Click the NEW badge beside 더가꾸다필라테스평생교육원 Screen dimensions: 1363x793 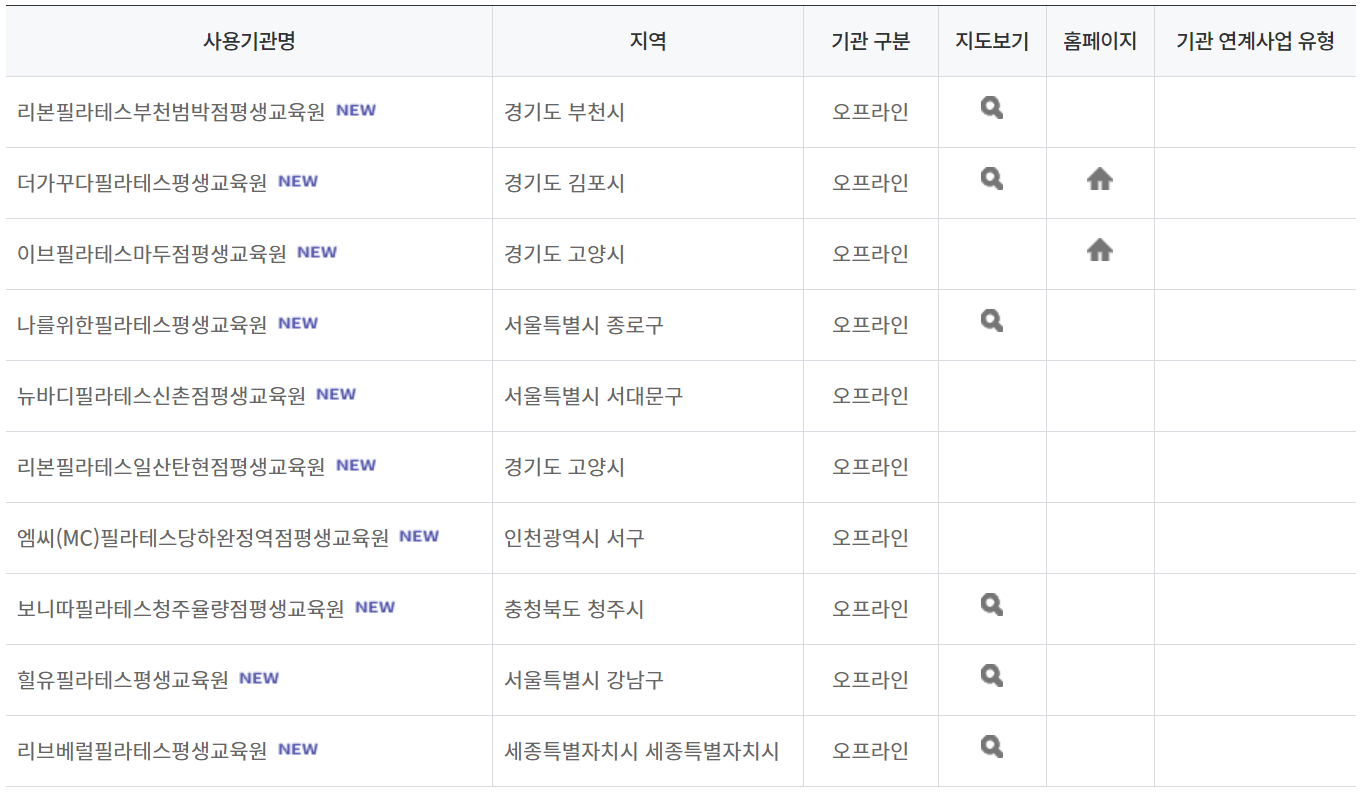pyautogui.click(x=302, y=180)
